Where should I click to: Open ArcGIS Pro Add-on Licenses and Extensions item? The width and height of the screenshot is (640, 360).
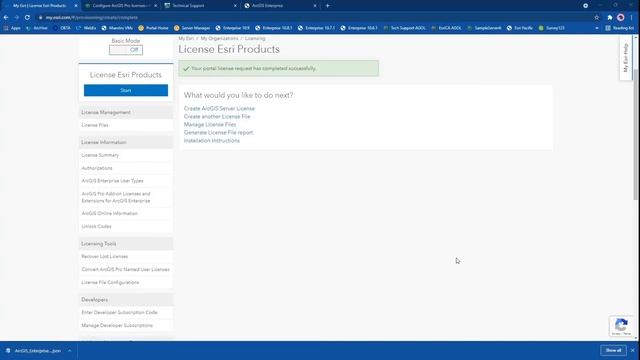pyautogui.click(x=116, y=197)
